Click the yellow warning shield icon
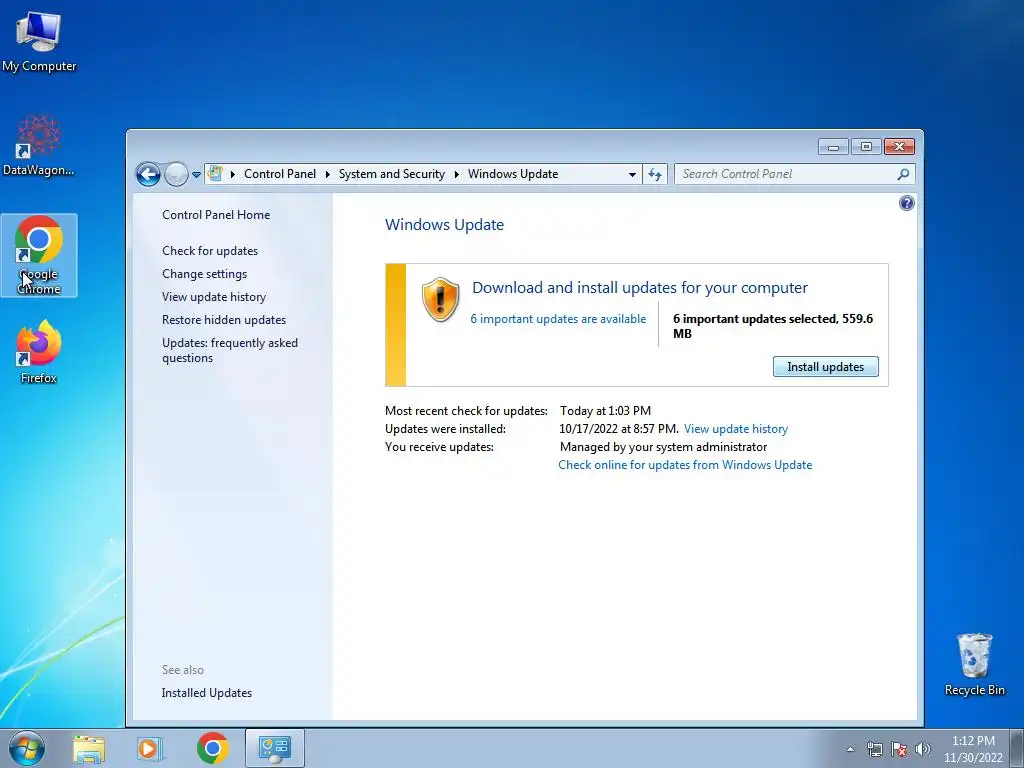This screenshot has width=1024, height=768. point(440,300)
